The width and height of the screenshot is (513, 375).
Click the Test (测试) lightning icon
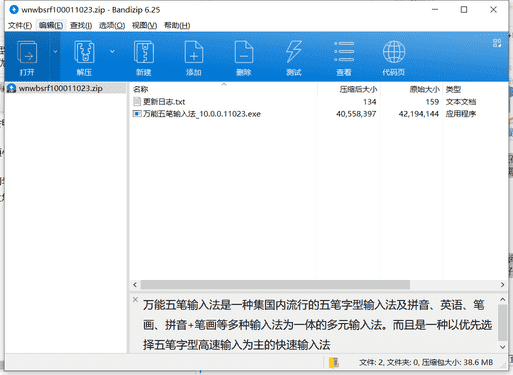point(294,52)
